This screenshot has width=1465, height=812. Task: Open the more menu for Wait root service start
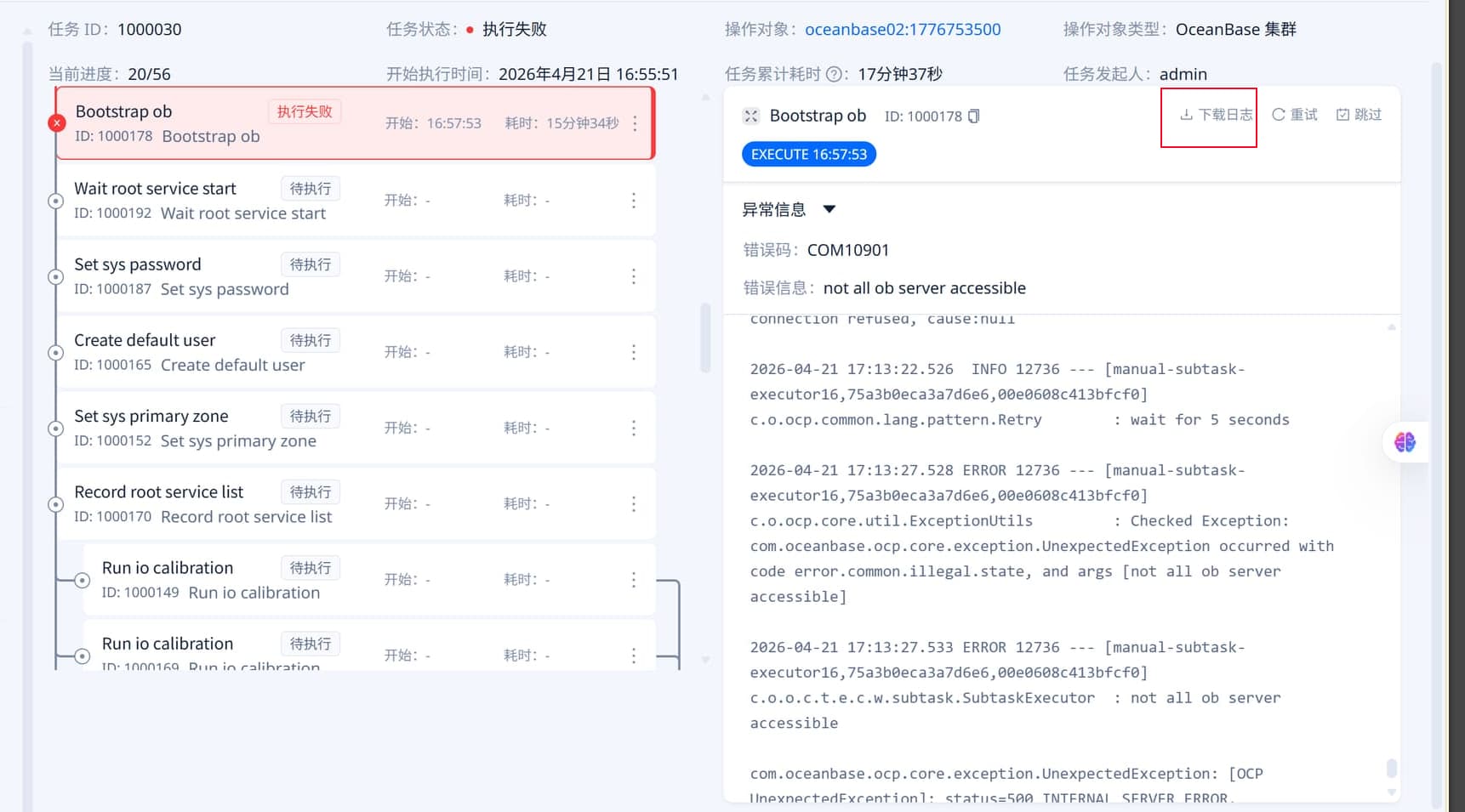[x=634, y=201]
